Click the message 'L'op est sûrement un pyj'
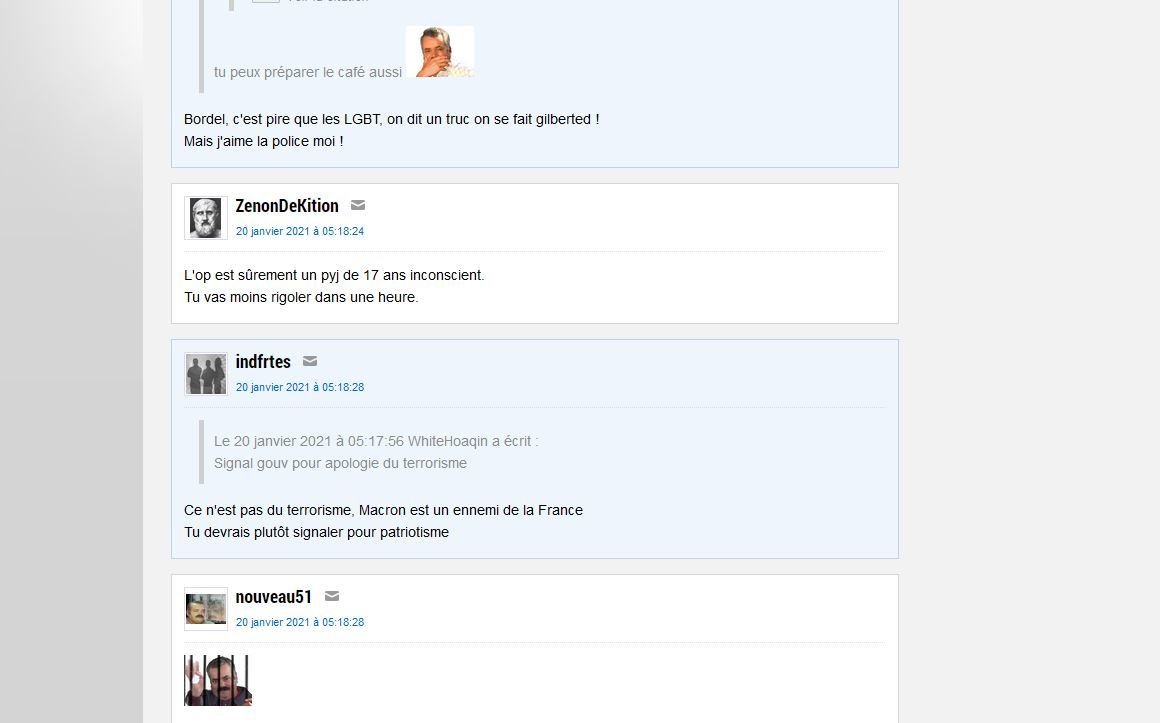The width and height of the screenshot is (1160, 723). [334, 275]
